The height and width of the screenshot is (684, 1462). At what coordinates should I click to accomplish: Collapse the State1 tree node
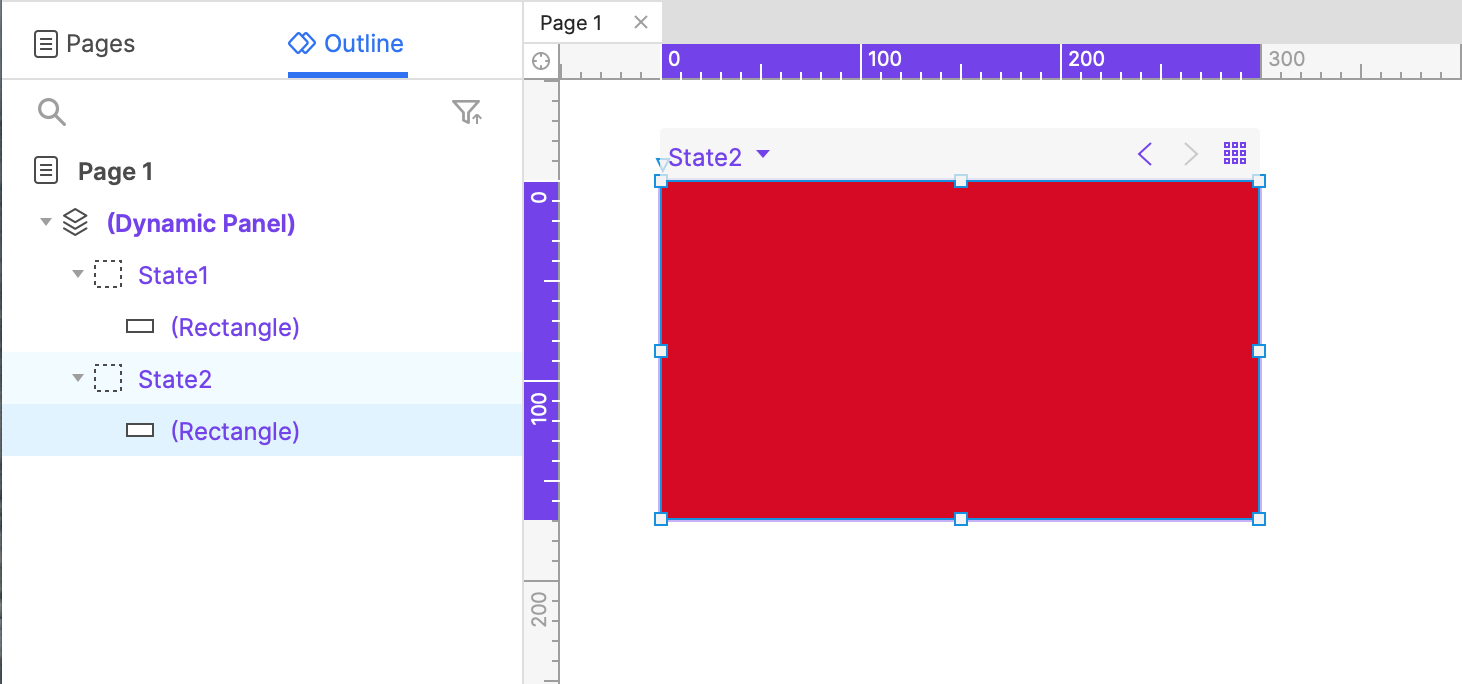point(78,274)
